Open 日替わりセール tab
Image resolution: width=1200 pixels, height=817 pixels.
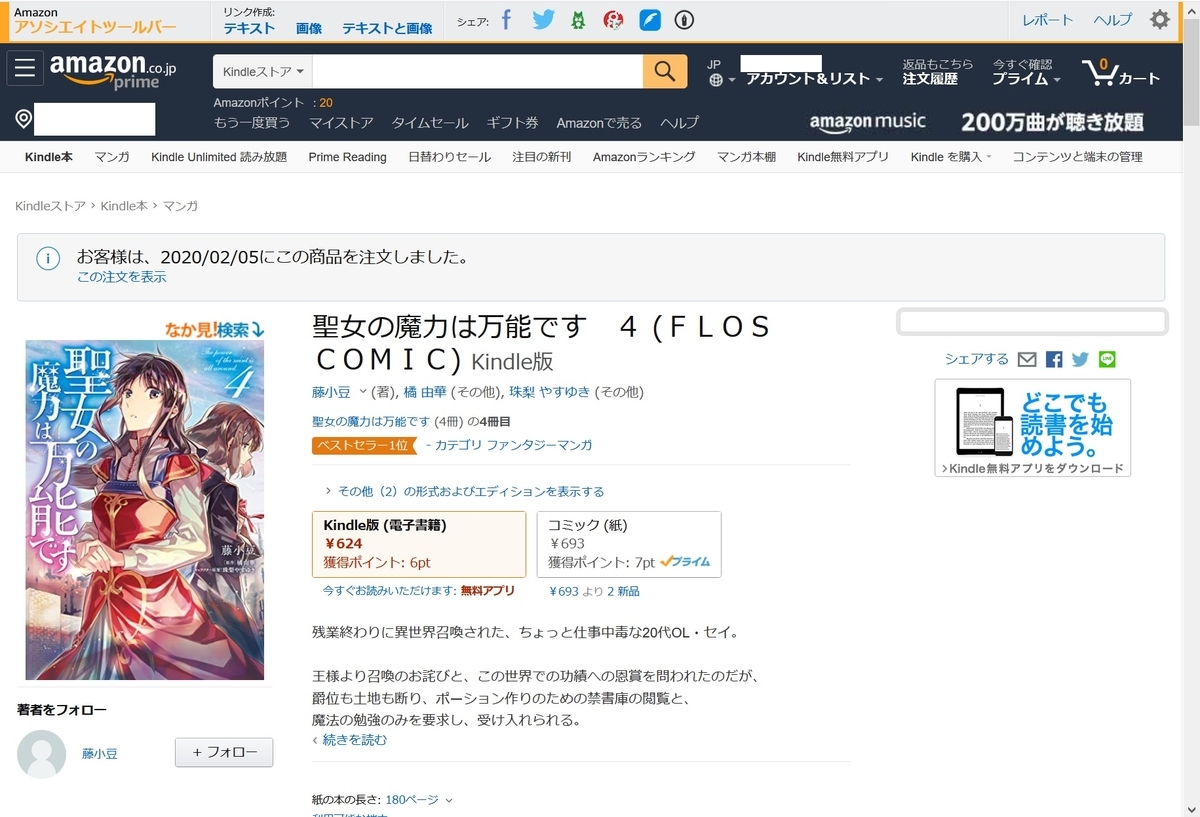[x=450, y=157]
